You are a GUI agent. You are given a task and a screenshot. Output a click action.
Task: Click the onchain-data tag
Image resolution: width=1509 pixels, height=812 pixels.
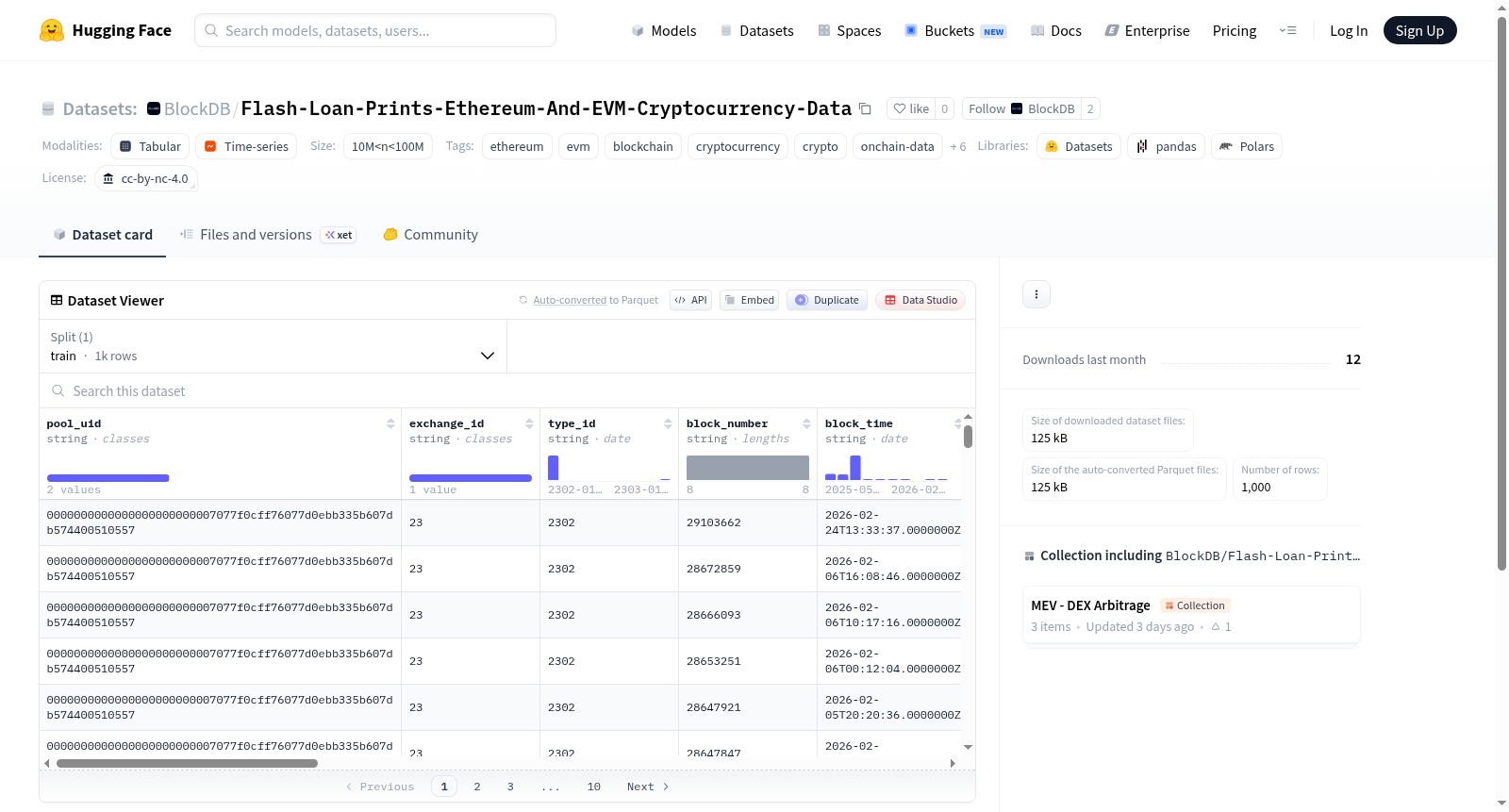coord(898,146)
